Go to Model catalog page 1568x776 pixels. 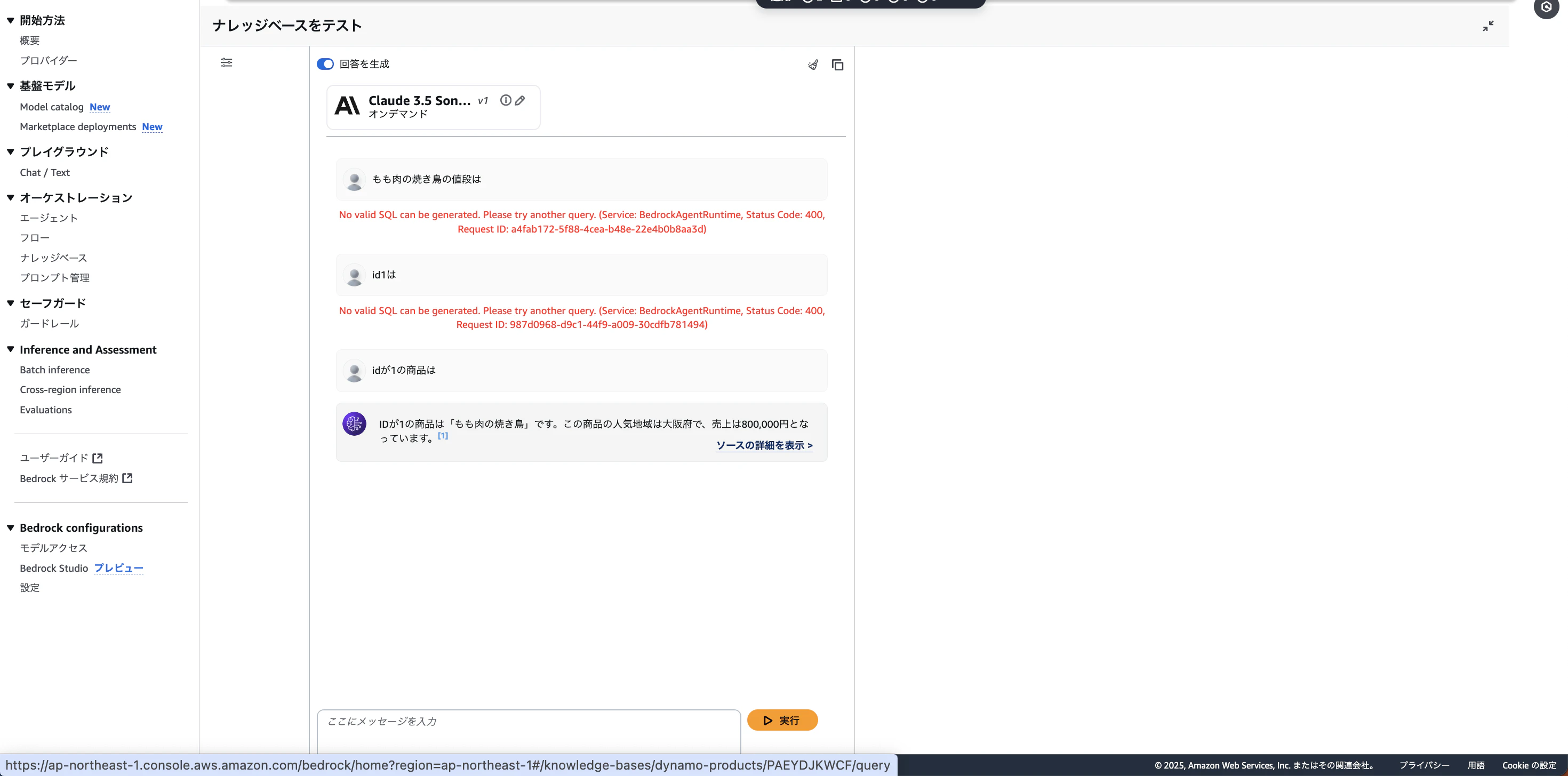coord(52,107)
